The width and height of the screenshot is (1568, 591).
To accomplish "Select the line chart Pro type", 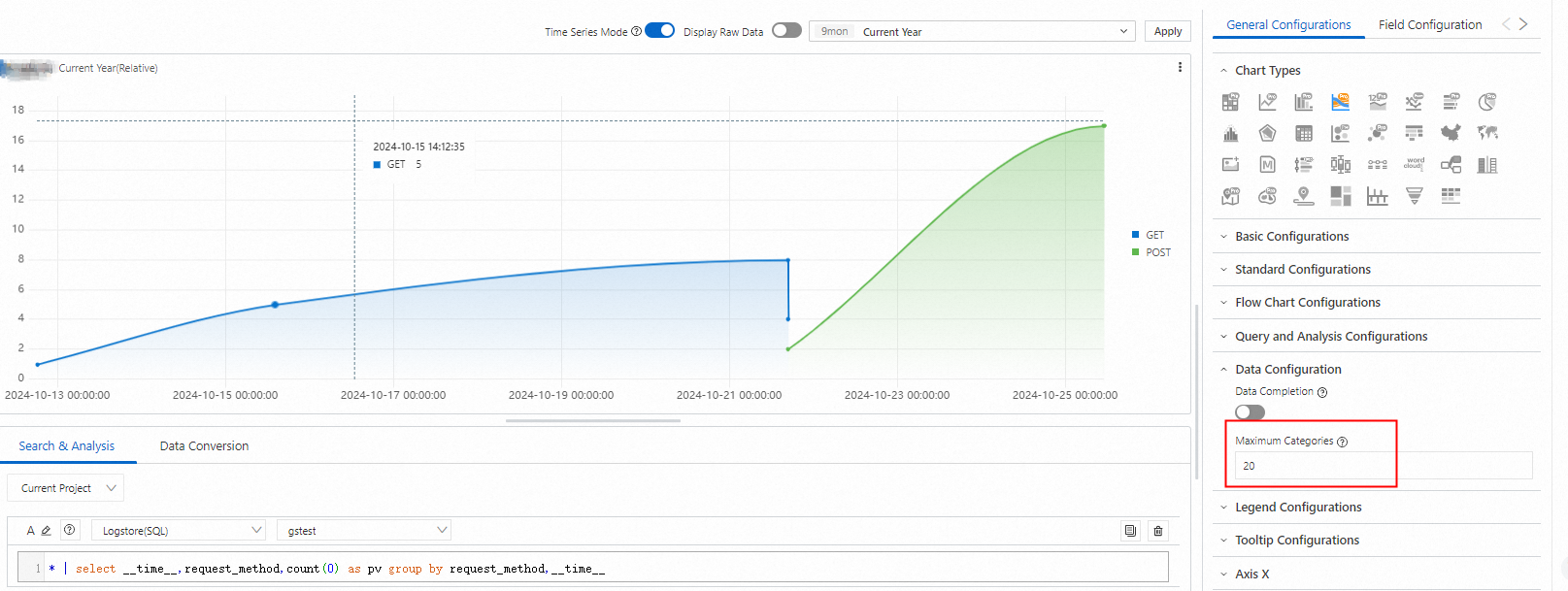I will point(1267,102).
